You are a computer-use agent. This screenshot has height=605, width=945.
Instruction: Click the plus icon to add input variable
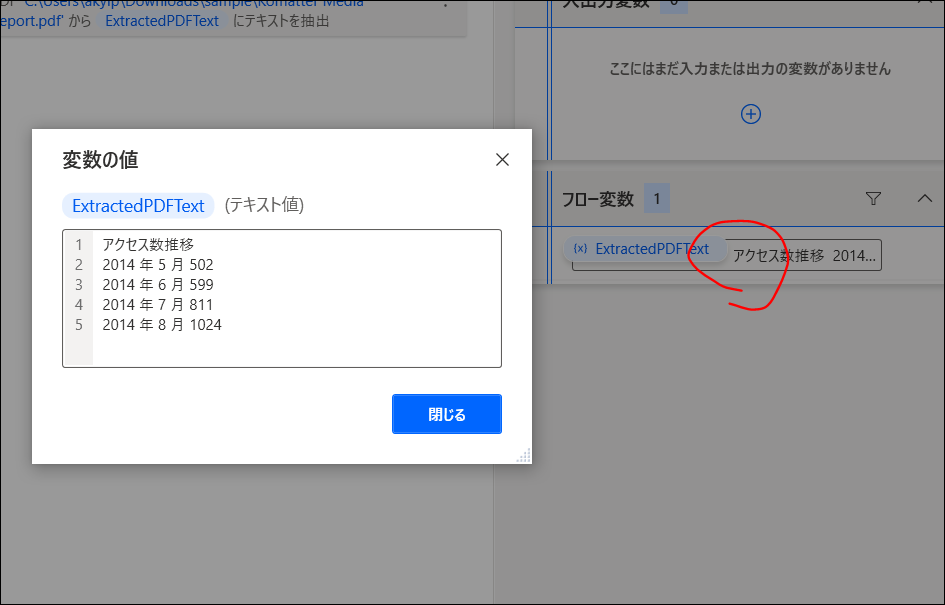(751, 113)
